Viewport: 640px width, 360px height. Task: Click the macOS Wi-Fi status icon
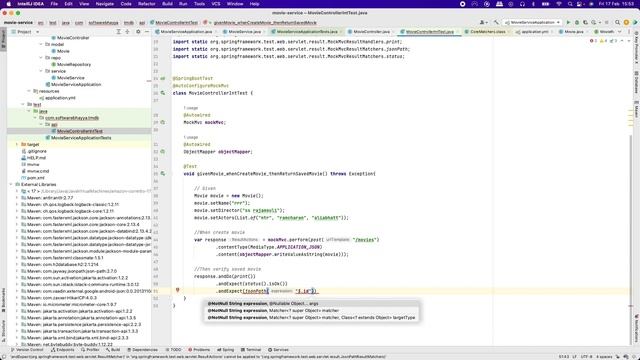[559, 4]
